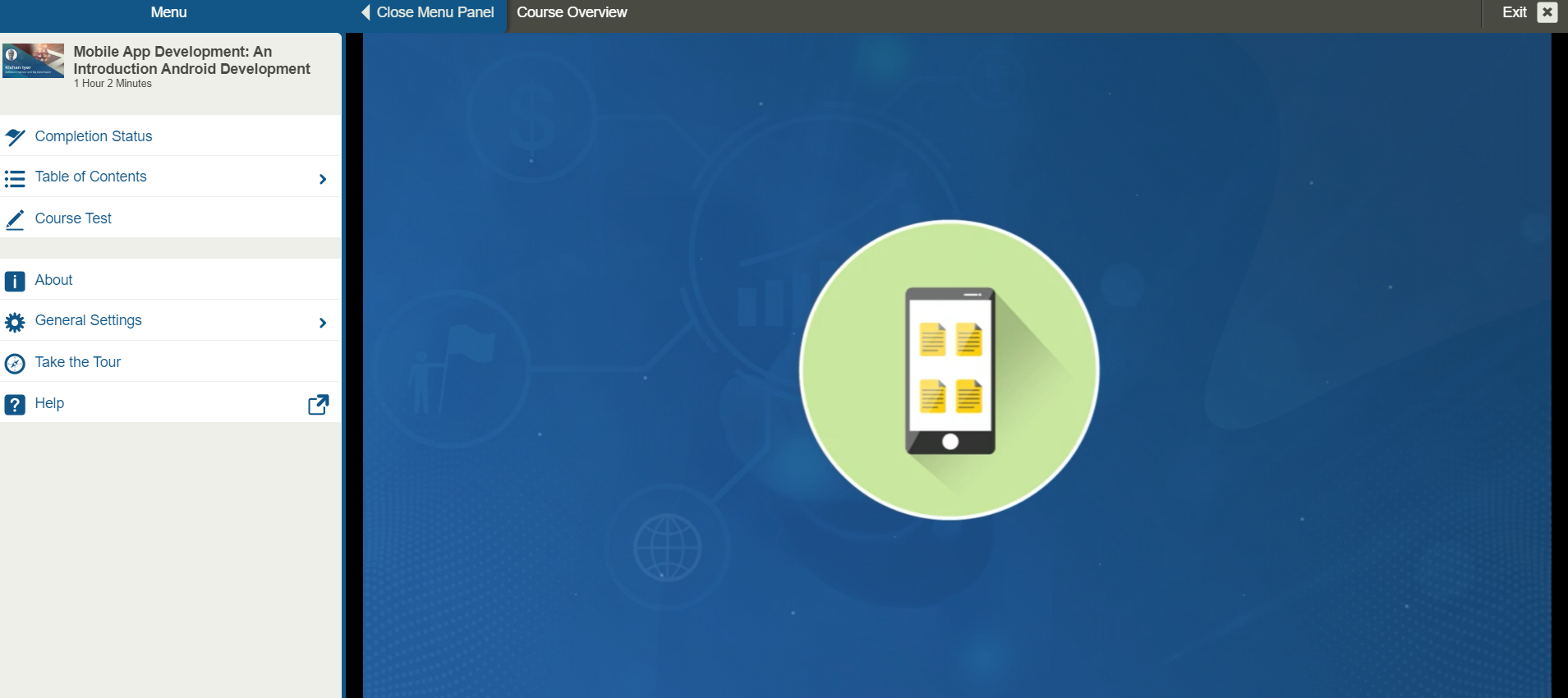Image resolution: width=1568 pixels, height=698 pixels.
Task: Click the Table of Contents list icon
Action: pos(15,178)
